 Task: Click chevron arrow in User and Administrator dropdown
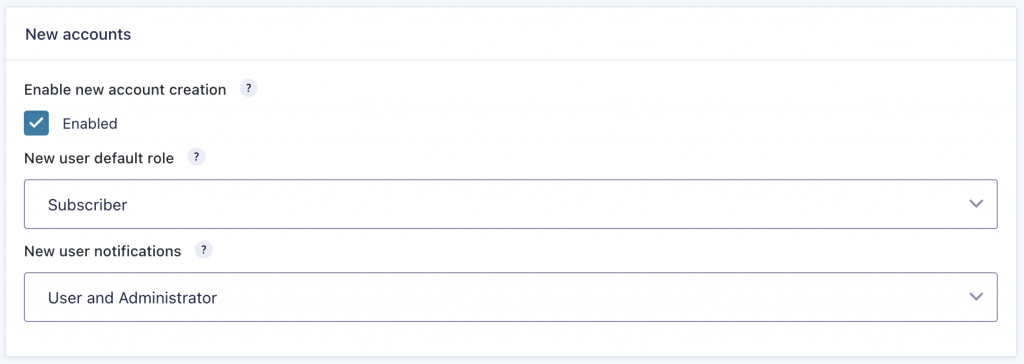click(x=976, y=297)
